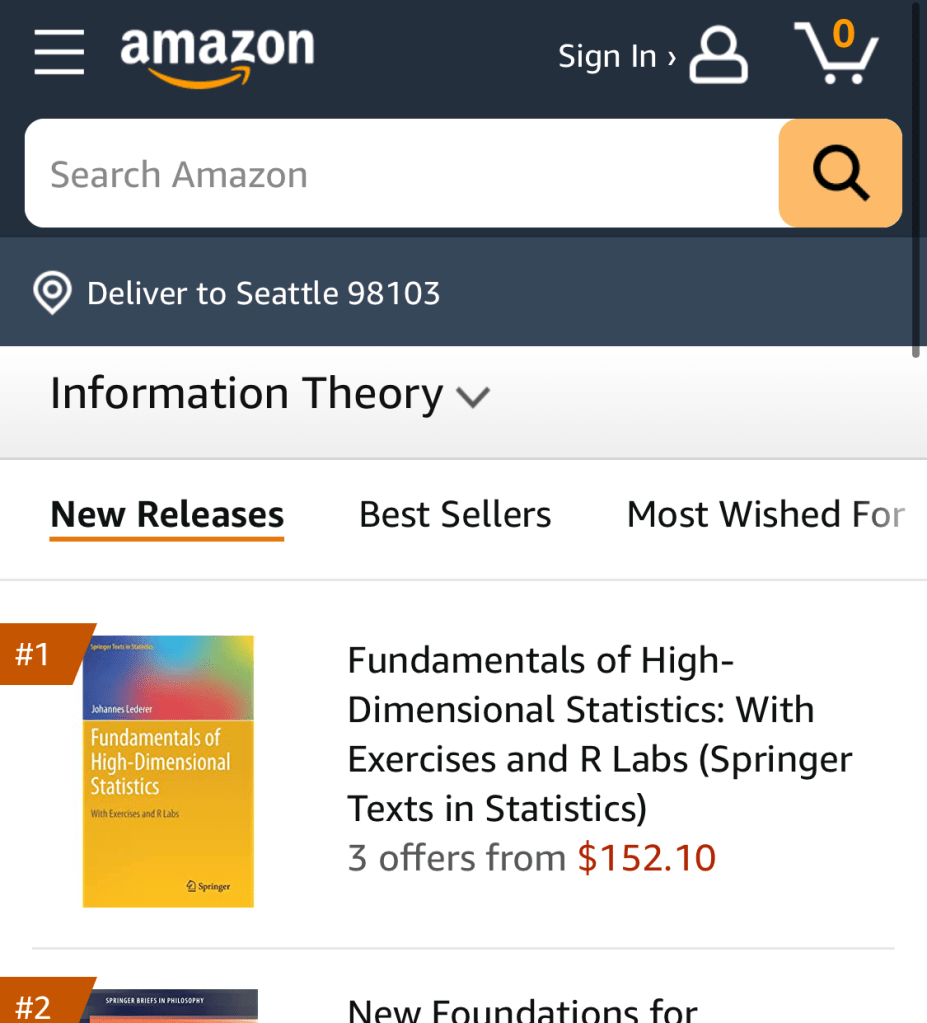This screenshot has height=1023, width=927.
Task: Open the shopping cart
Action: click(836, 53)
